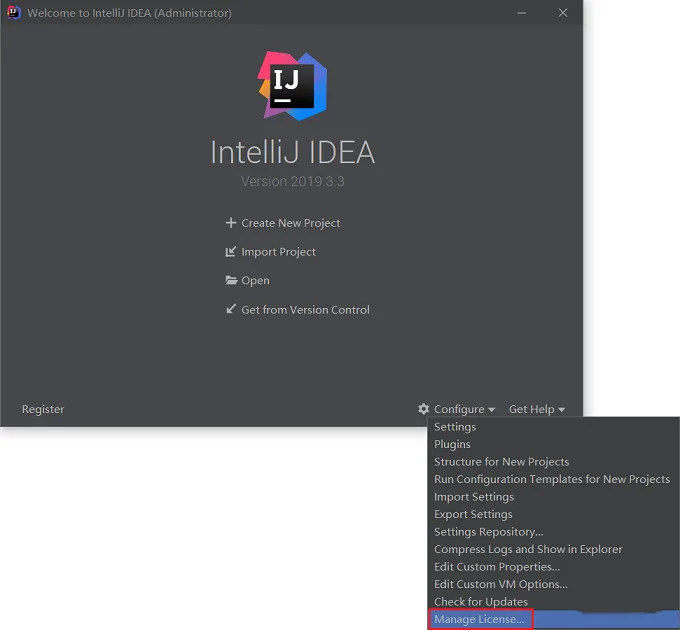Click the small IntelliJ icon in title bar
The height and width of the screenshot is (630, 680).
tap(13, 13)
